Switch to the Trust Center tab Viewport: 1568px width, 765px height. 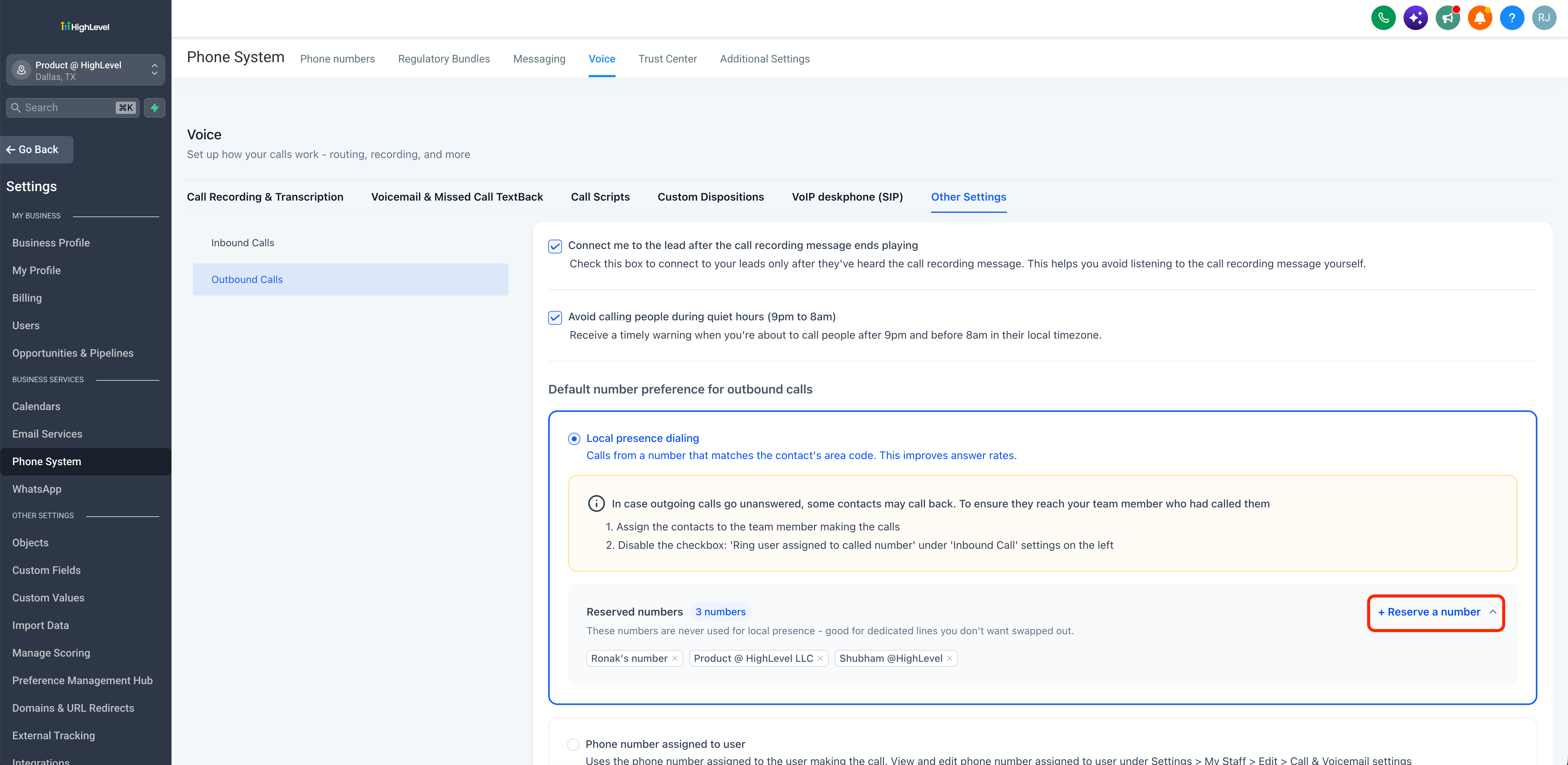pyautogui.click(x=667, y=59)
